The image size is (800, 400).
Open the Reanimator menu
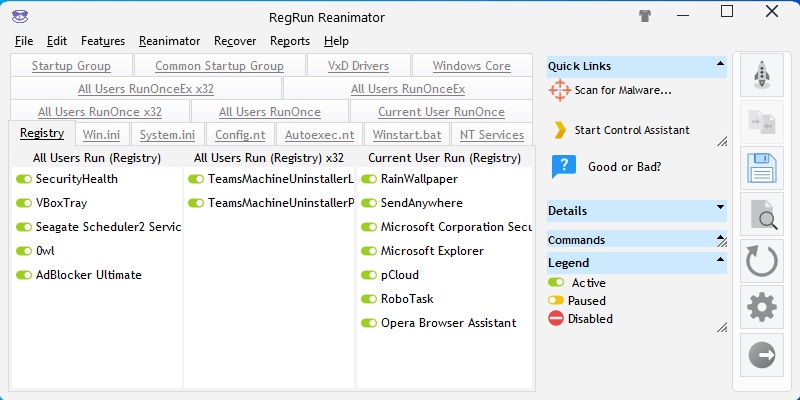point(169,41)
